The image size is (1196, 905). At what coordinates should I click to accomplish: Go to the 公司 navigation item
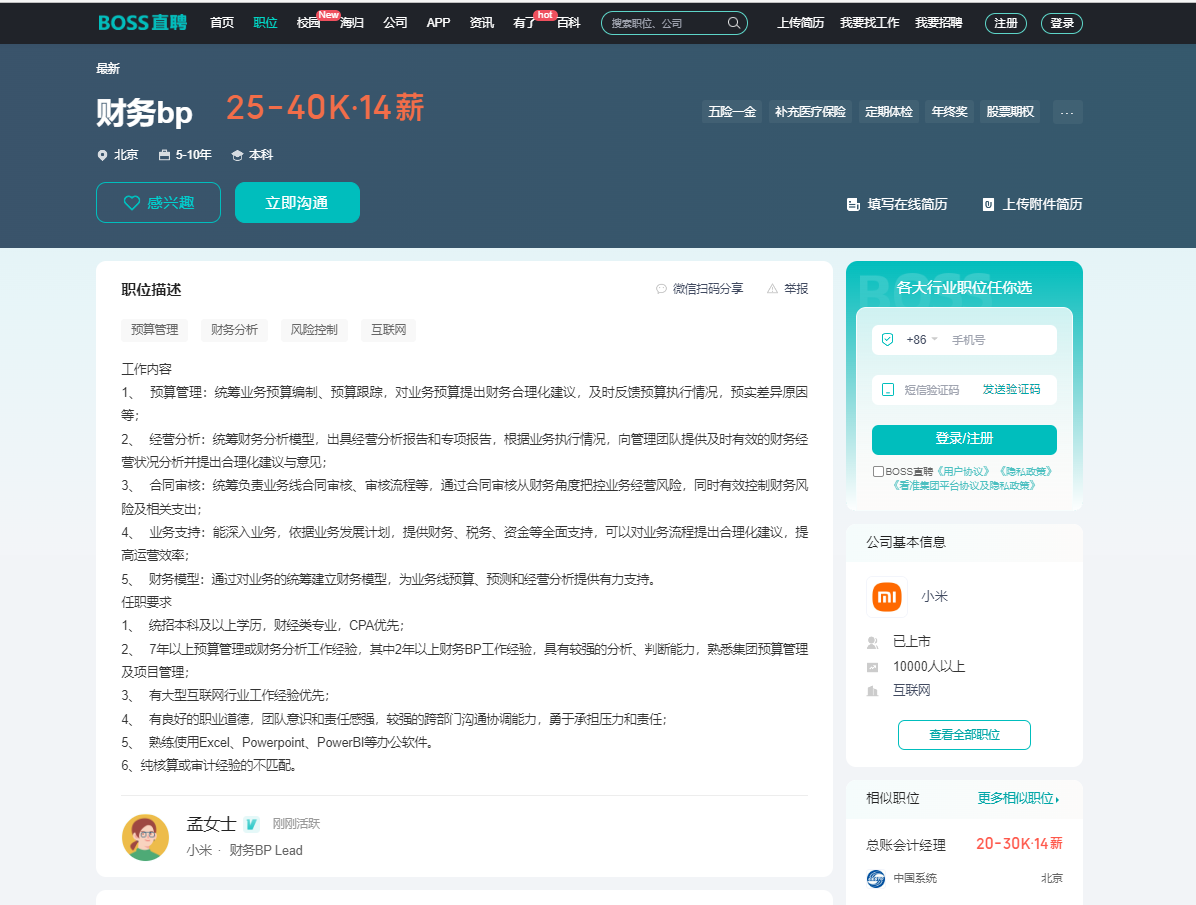(395, 23)
